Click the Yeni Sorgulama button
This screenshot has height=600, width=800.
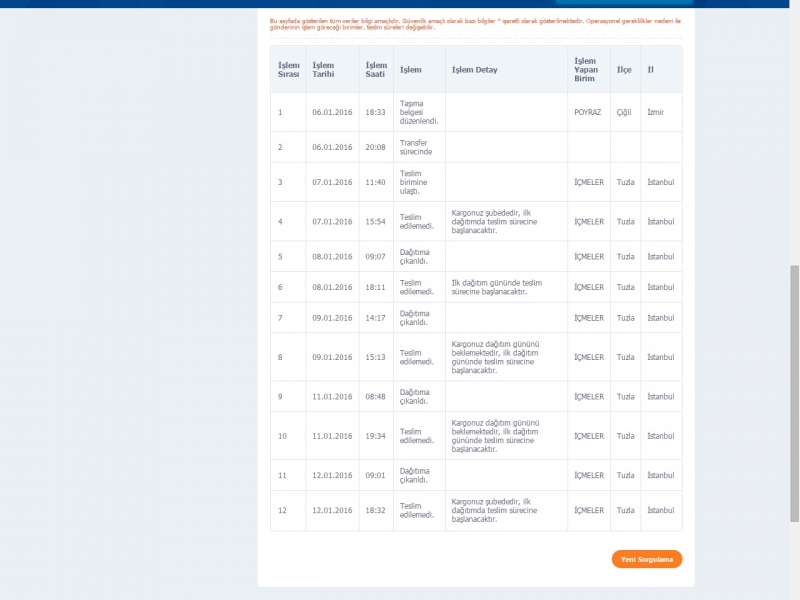coord(646,559)
